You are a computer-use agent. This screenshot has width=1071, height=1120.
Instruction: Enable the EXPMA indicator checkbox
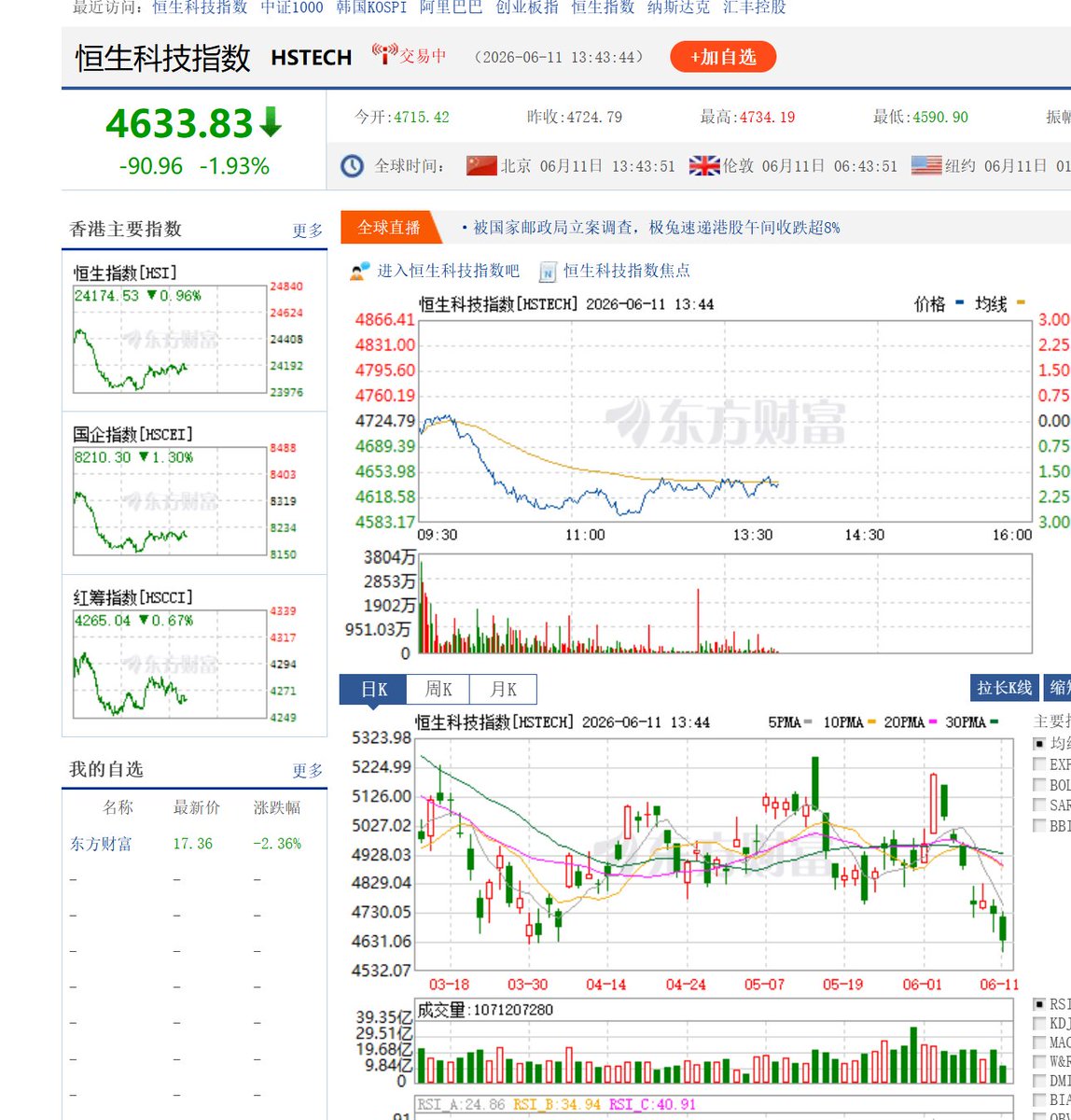pyautogui.click(x=1039, y=763)
